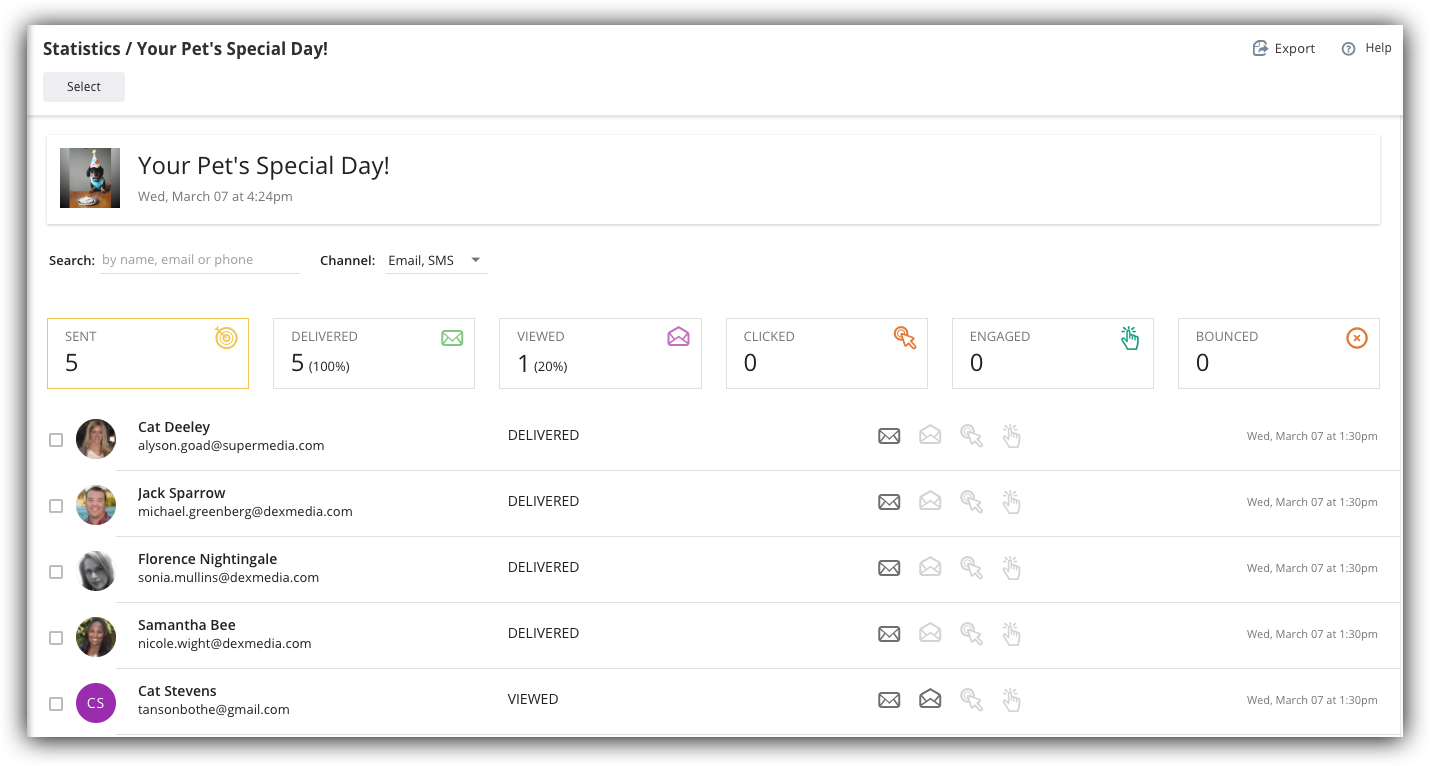Tick the Jack Sparrow checkbox
The height and width of the screenshot is (766, 1430).
(56, 506)
